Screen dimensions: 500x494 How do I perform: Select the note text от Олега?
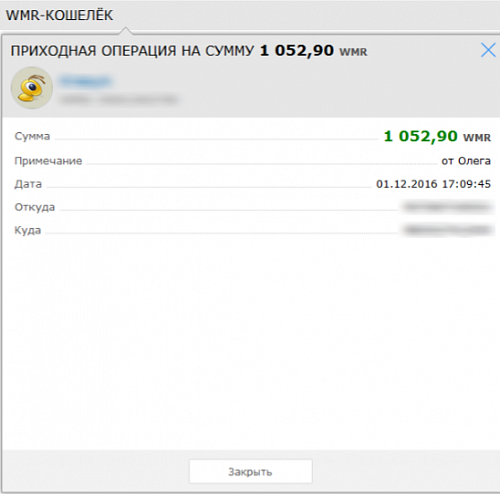[x=466, y=161]
